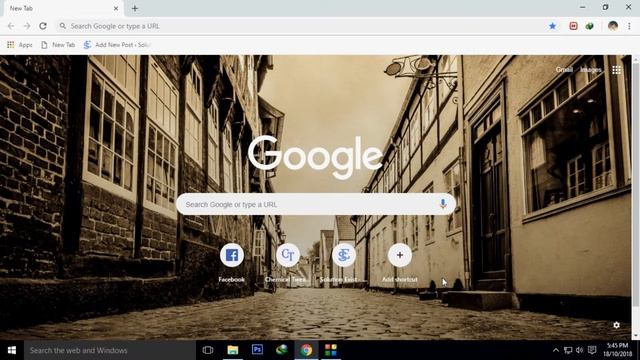Open the green extension icon in toolbar
Image resolution: width=640 pixels, height=360 pixels.
589,26
